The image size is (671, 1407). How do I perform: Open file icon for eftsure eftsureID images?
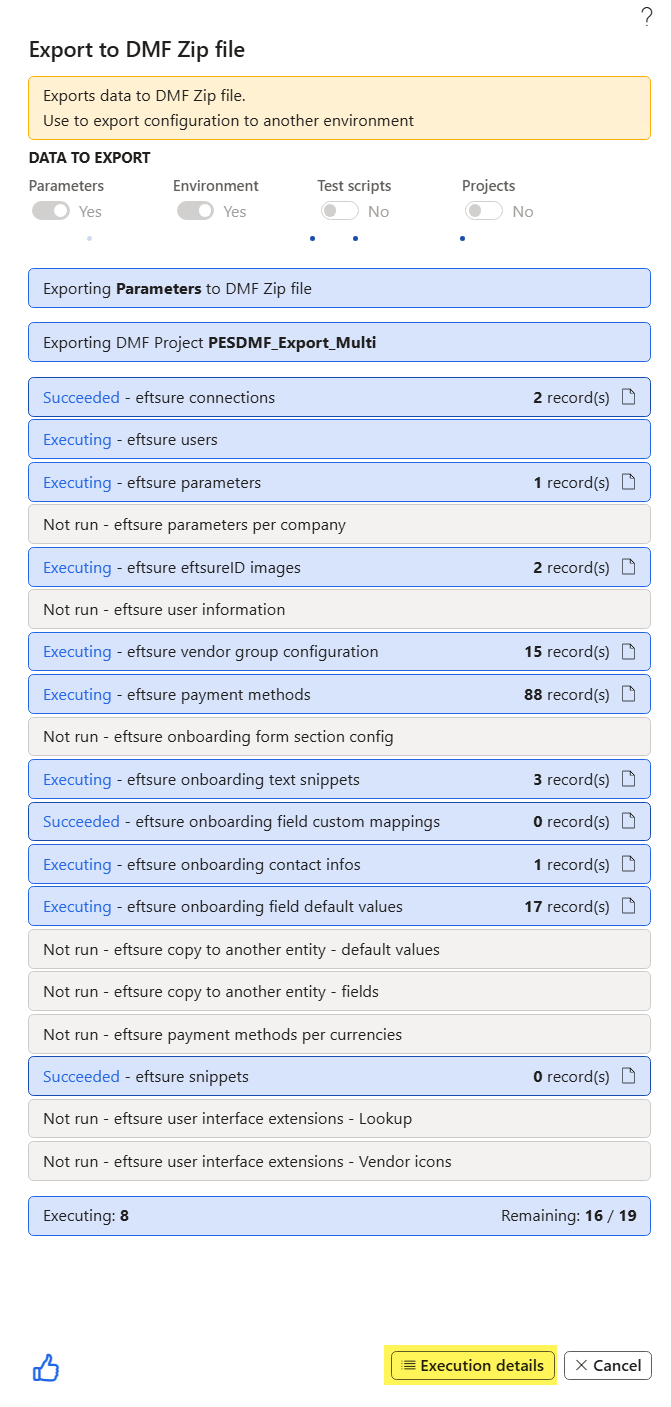pyautogui.click(x=629, y=567)
